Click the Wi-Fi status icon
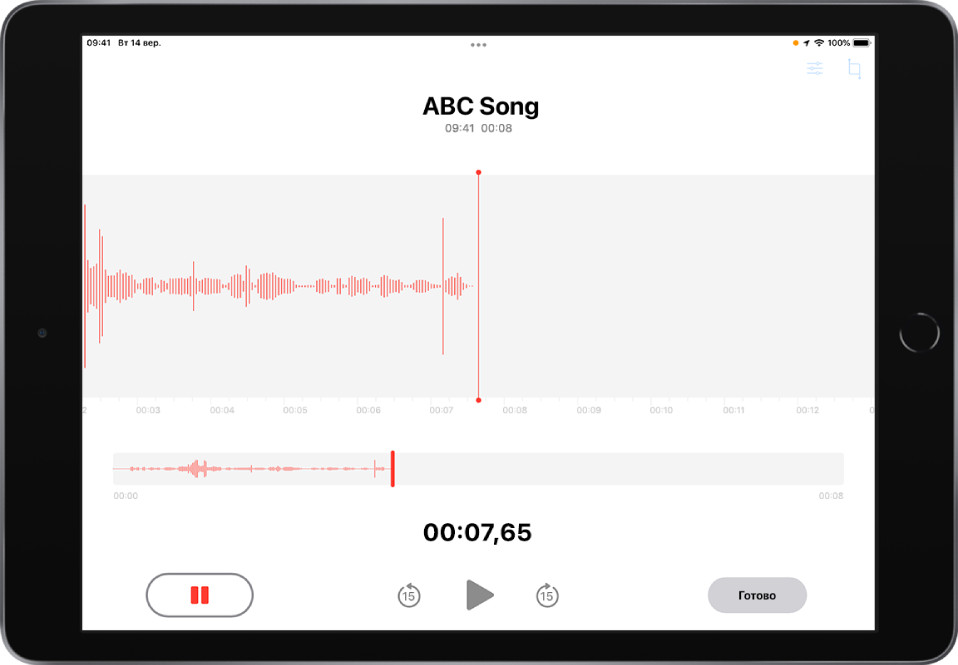Image resolution: width=958 pixels, height=665 pixels. click(819, 43)
